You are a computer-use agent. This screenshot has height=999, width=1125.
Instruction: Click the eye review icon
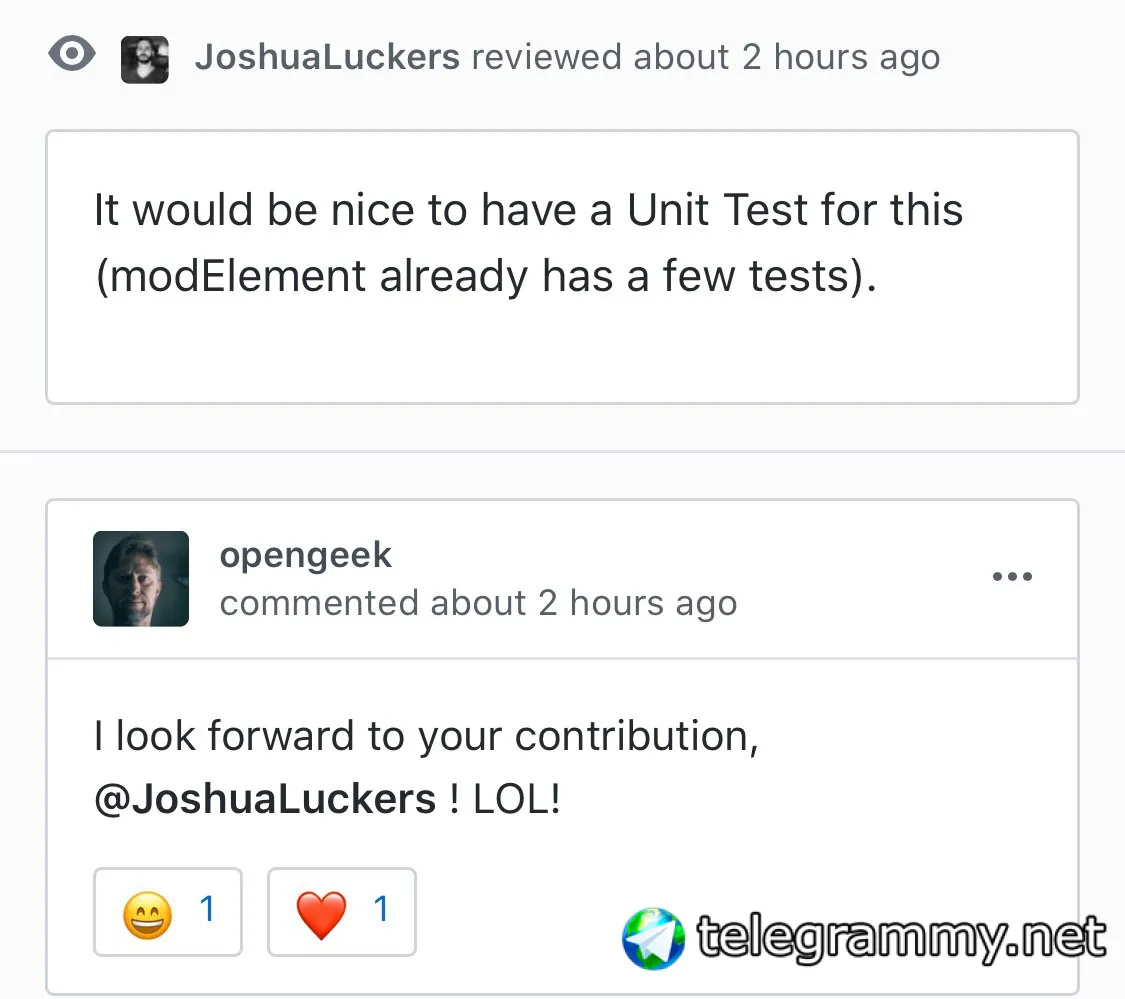[x=72, y=55]
